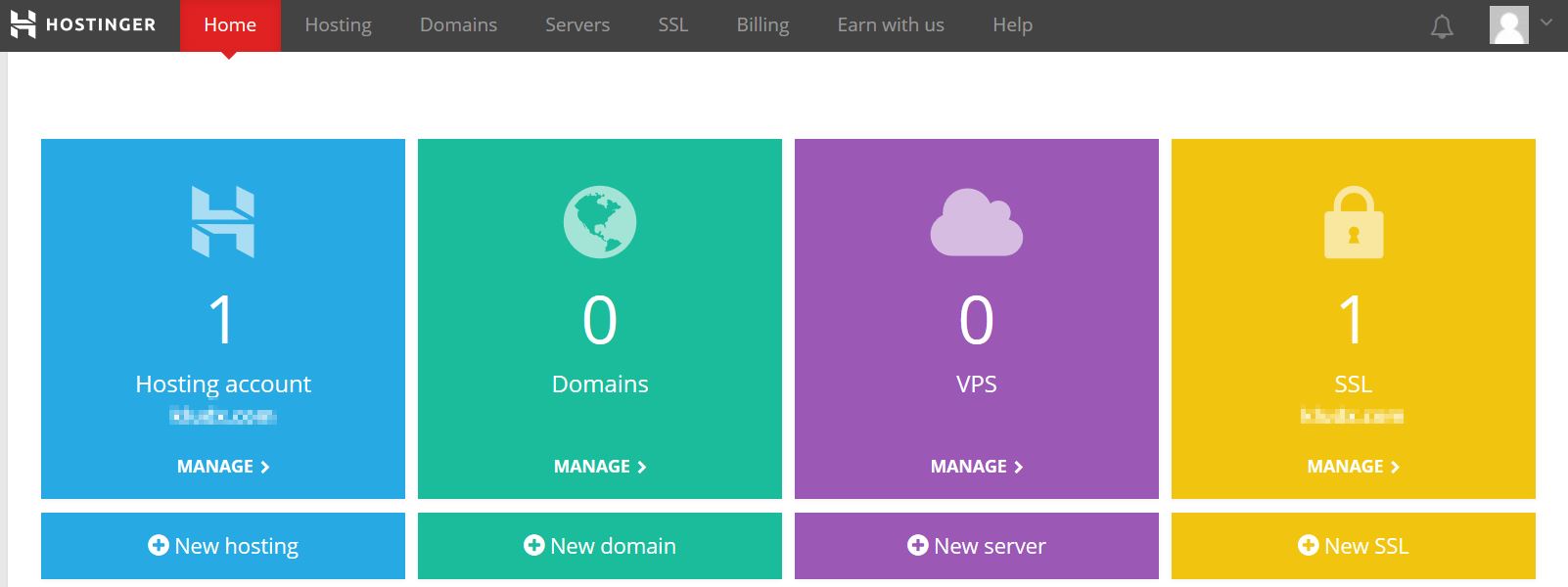The image size is (1568, 587).
Task: Click the VPS count number
Action: 977,320
